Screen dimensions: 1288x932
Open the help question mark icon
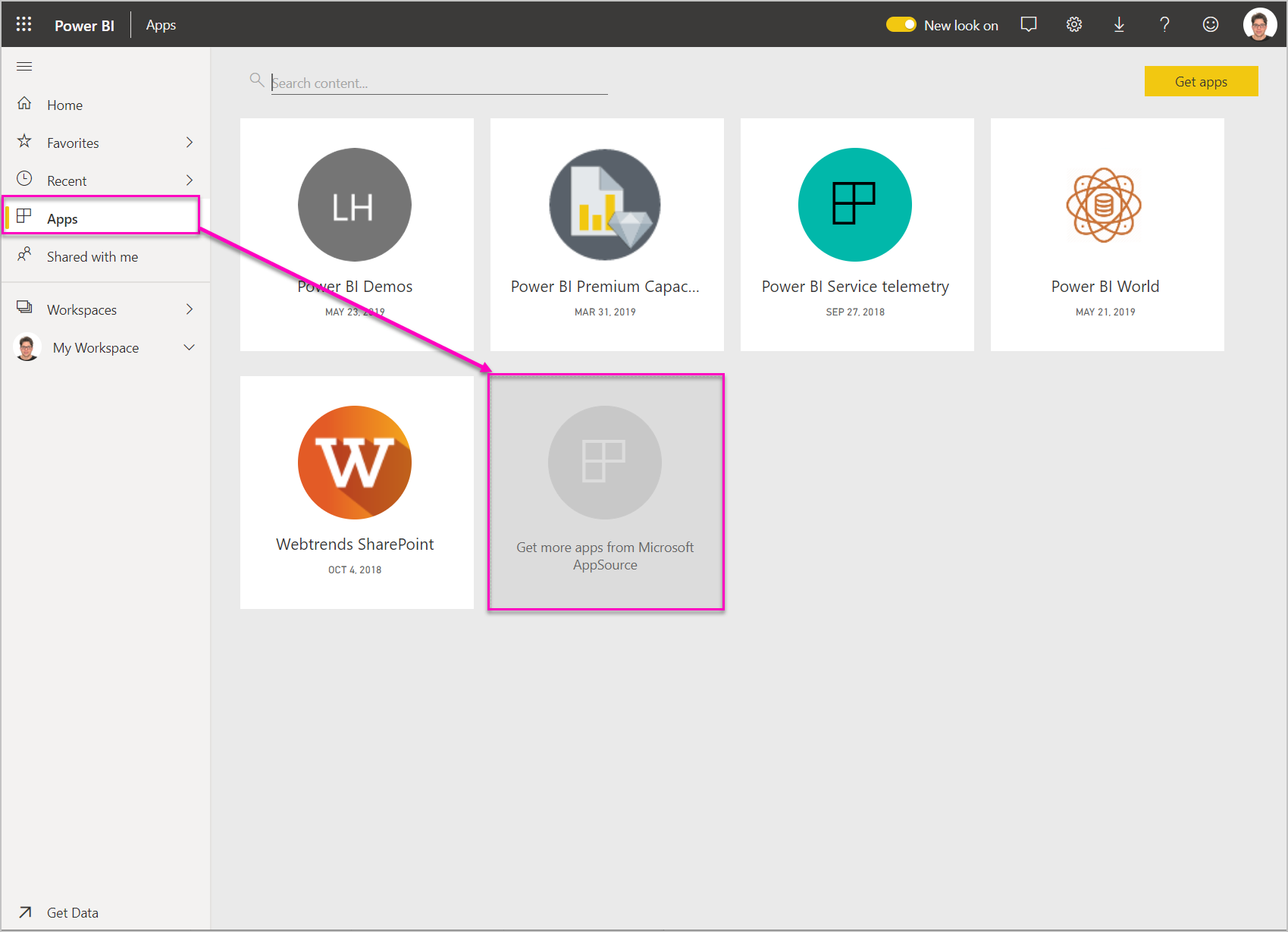pyautogui.click(x=1164, y=24)
